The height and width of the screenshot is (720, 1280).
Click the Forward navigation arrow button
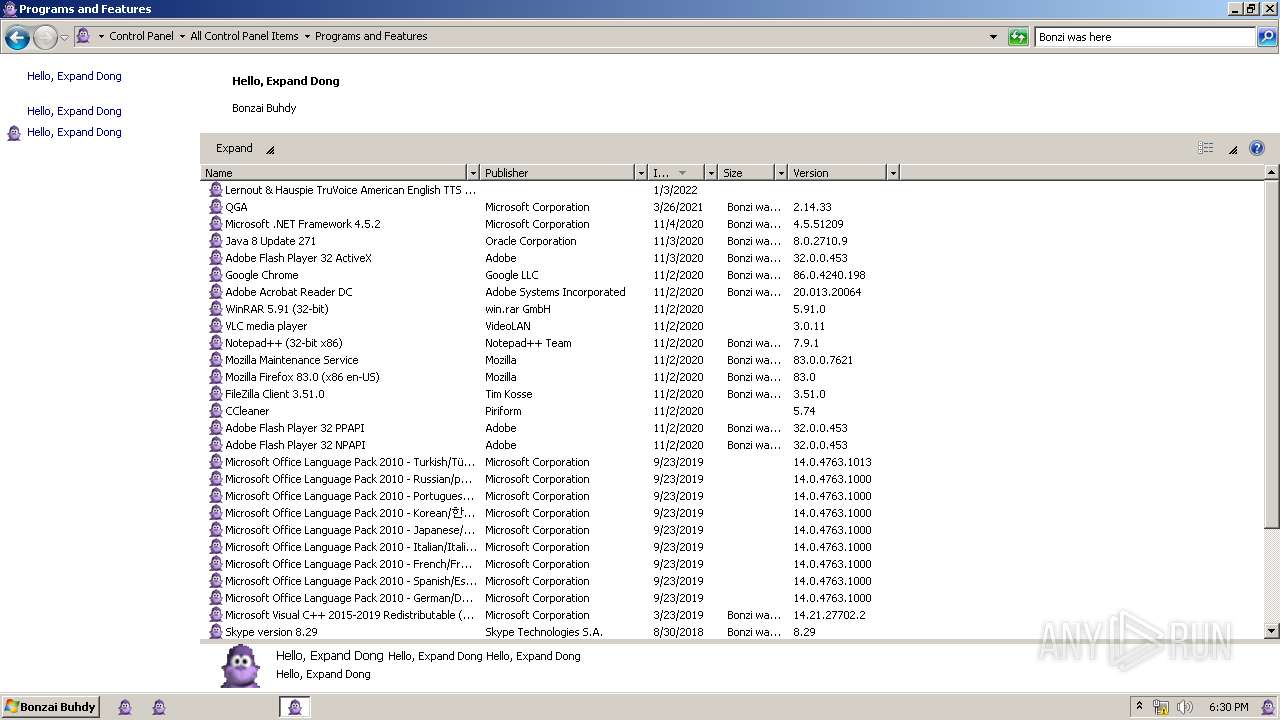(45, 38)
